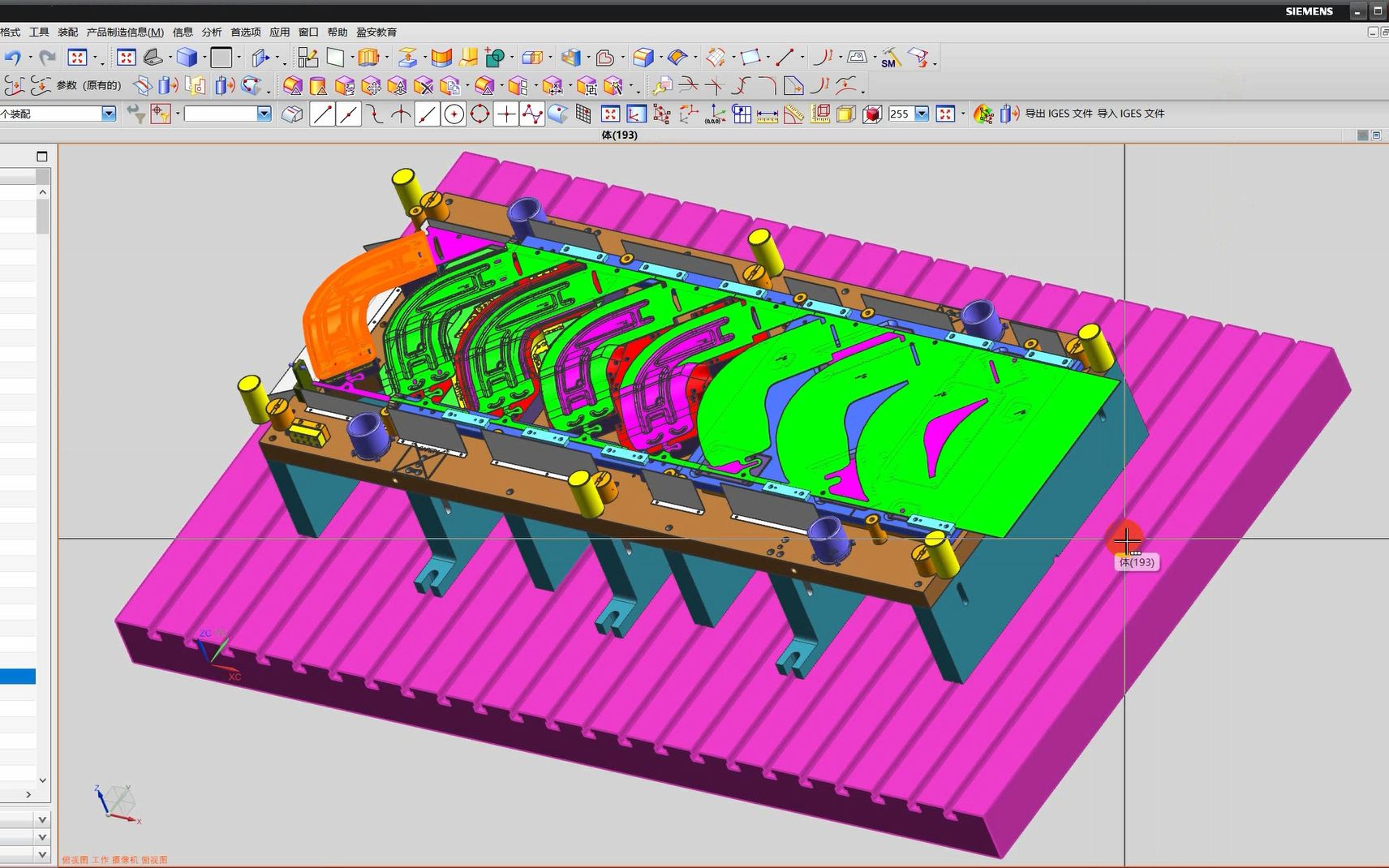
Task: Toggle the quadrant point snap option
Action: 479,114
